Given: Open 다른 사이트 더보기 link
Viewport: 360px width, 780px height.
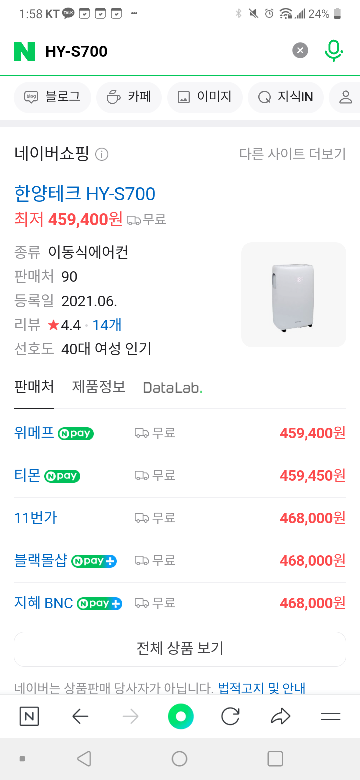Looking at the screenshot, I should pos(292,154).
